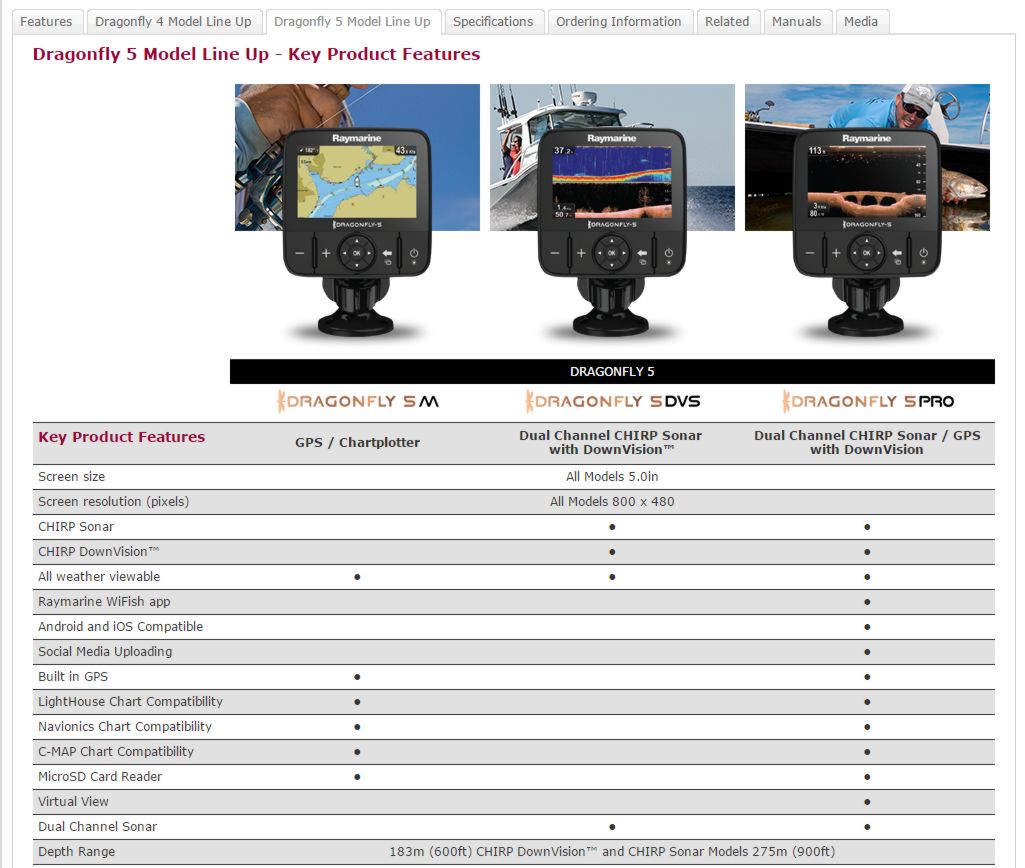This screenshot has width=1025, height=868.
Task: Go to Ordering Information tab
Action: (618, 22)
